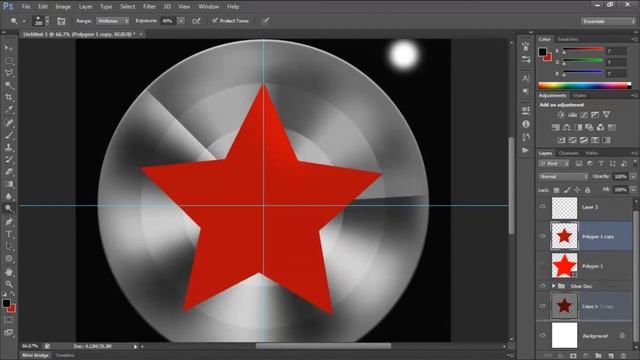Screen dimensions: 640x360
Task: Open the Exposure slider dropdown arrow
Action: point(181,21)
